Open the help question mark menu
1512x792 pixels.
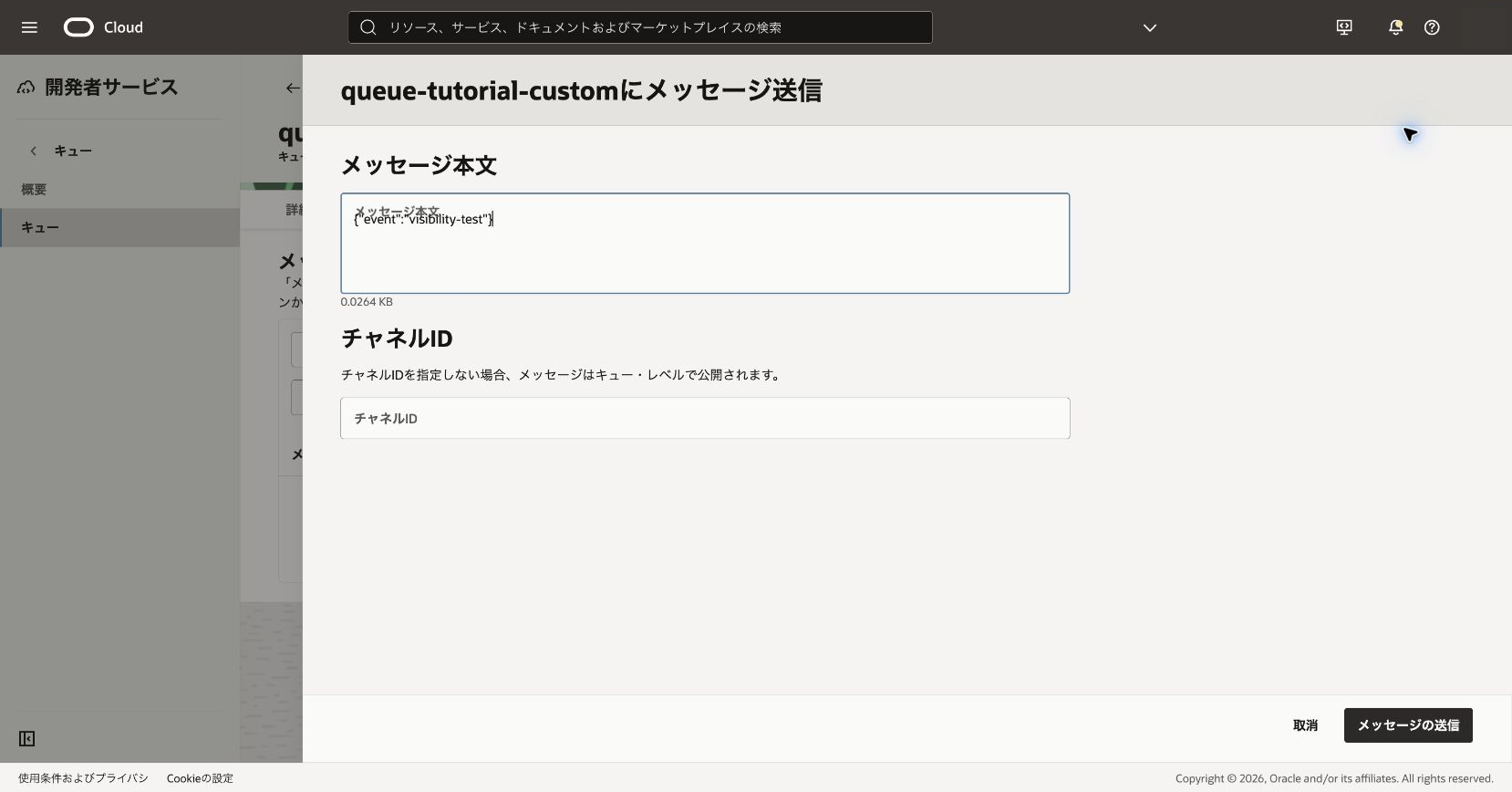(x=1432, y=27)
